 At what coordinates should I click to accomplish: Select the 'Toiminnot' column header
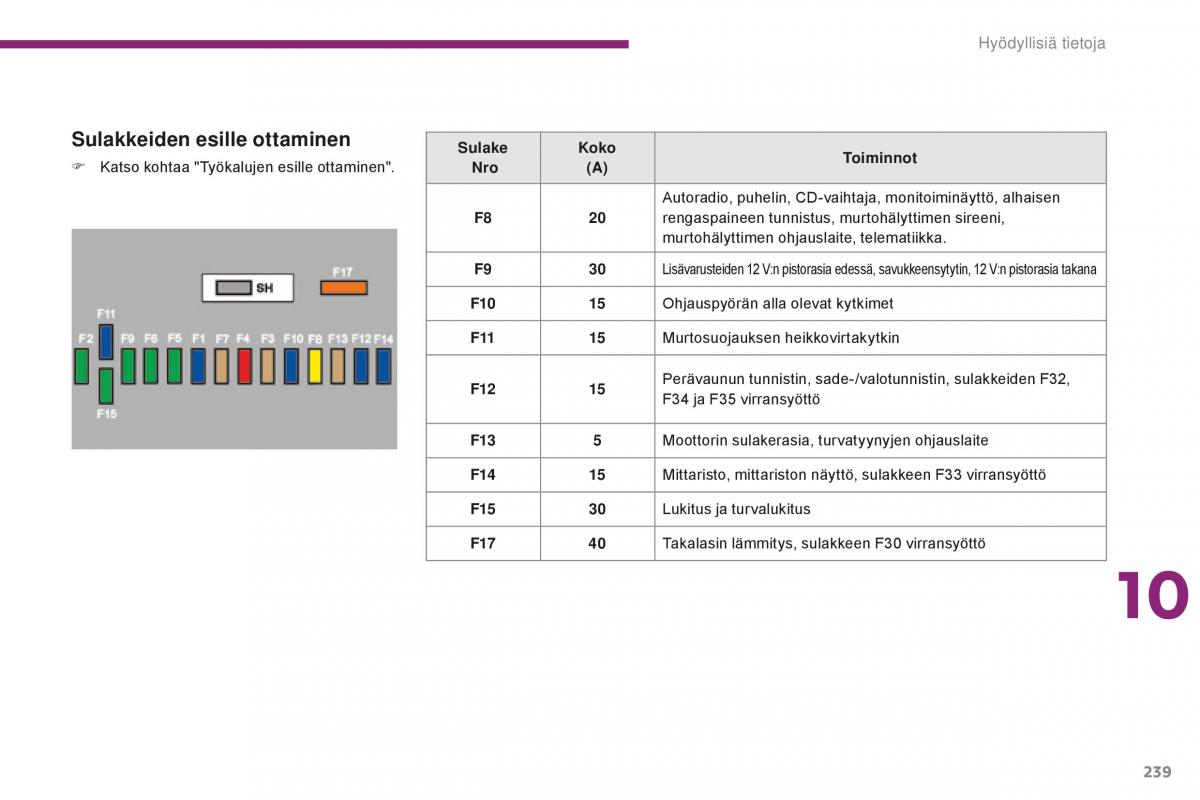pos(880,158)
